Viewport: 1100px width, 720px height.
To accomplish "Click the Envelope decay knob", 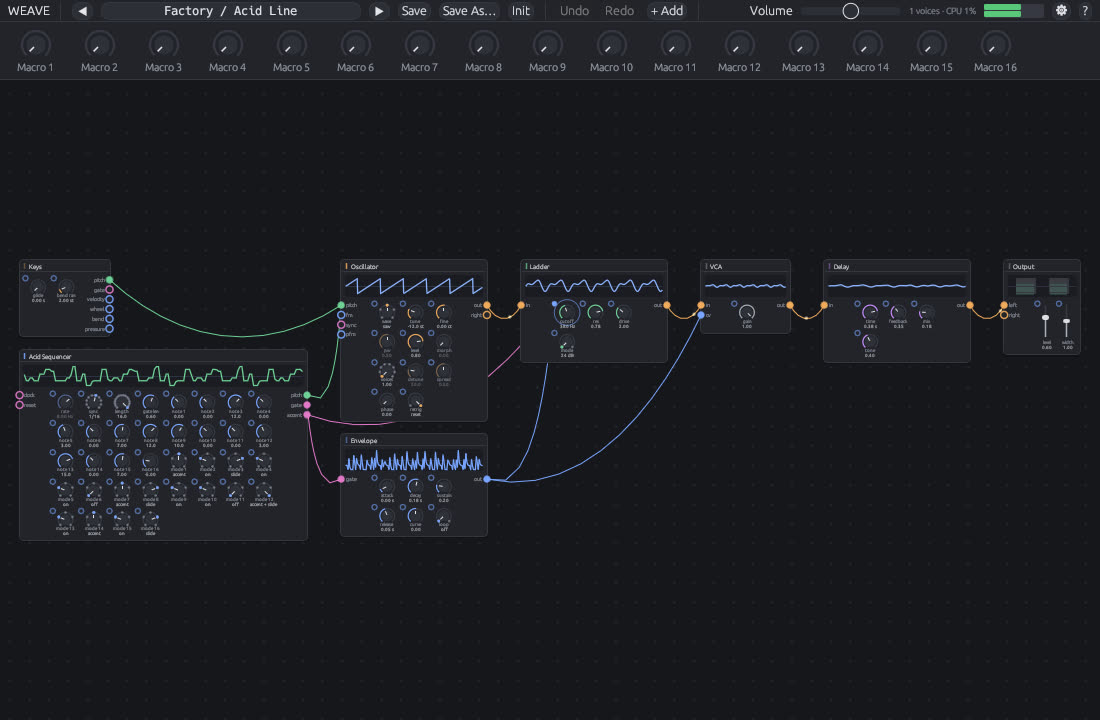I will [x=415, y=486].
